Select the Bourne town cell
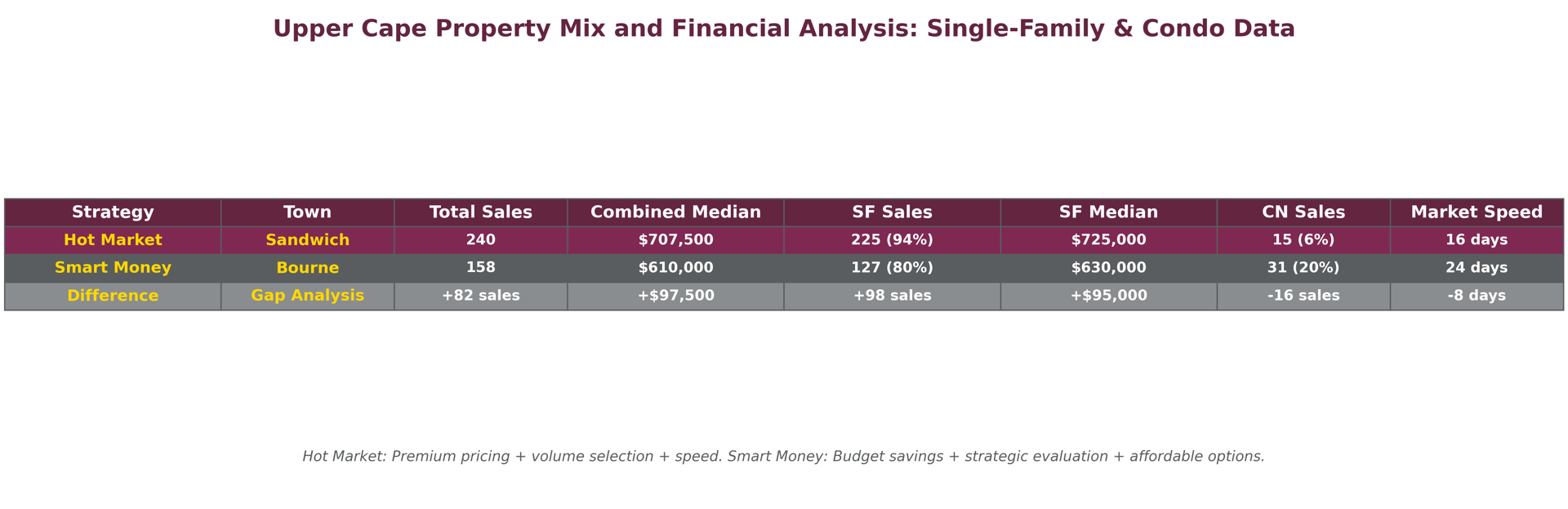 307,268
